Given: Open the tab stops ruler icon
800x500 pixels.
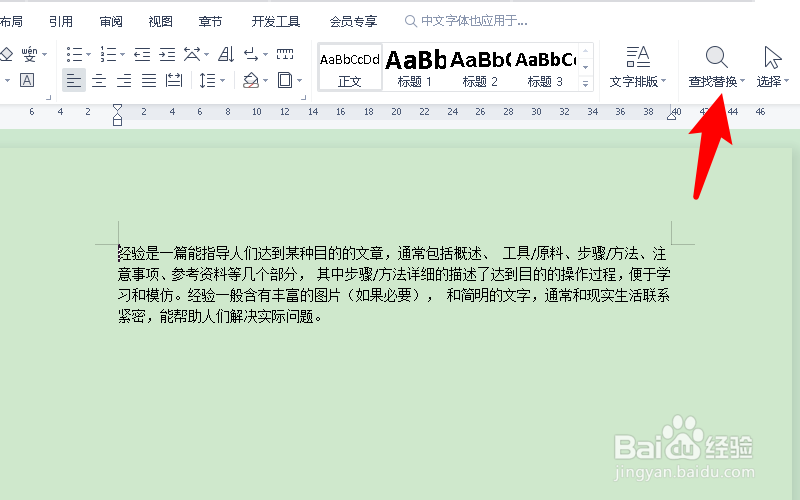Looking at the screenshot, I should [x=285, y=54].
